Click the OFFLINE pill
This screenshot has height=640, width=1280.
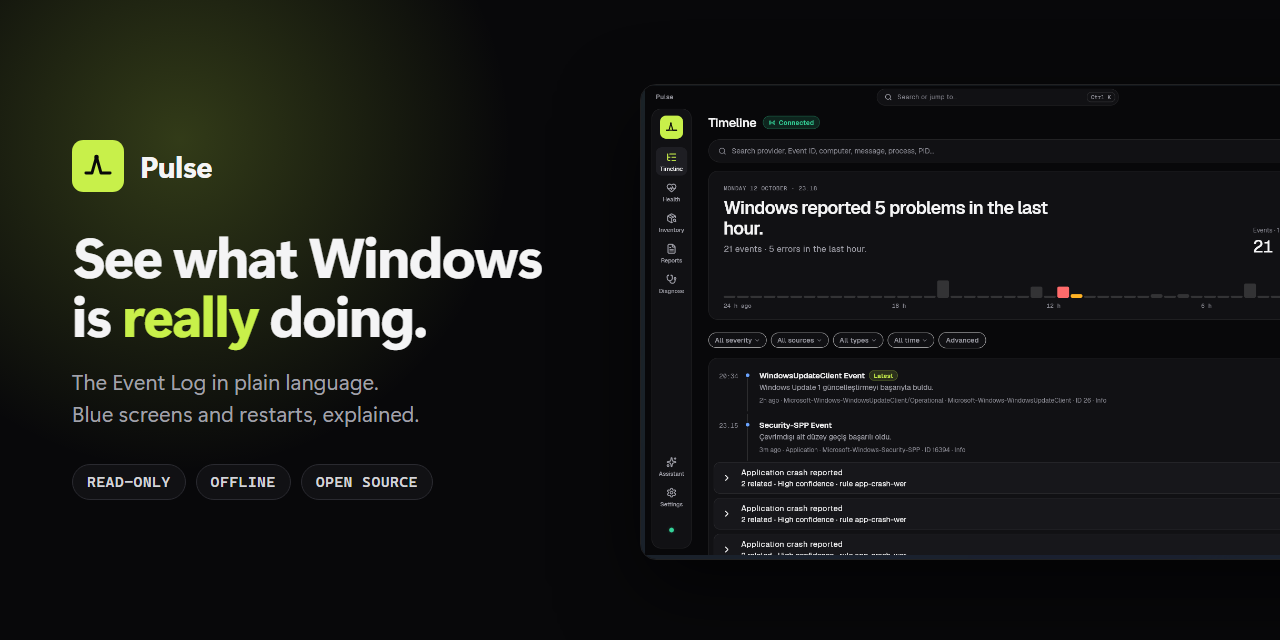[243, 482]
